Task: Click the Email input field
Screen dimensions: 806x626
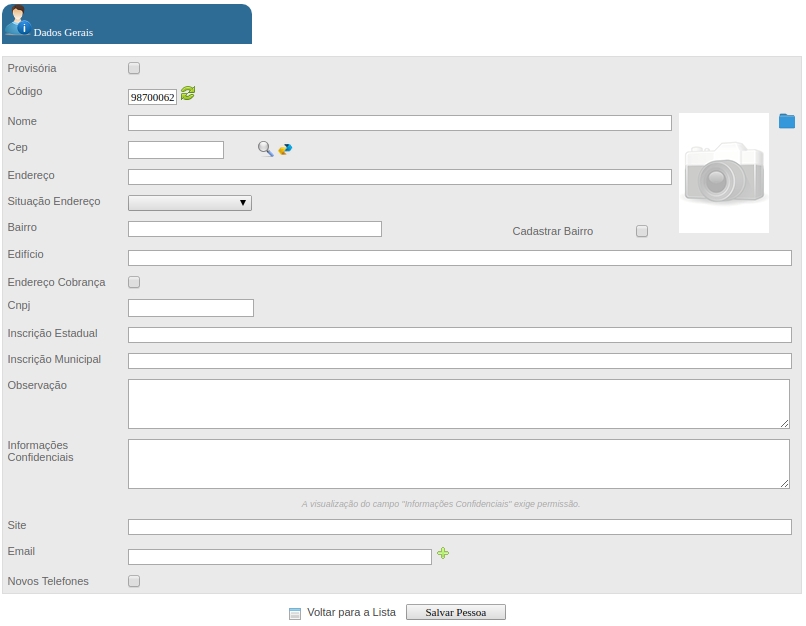Action: (x=280, y=557)
